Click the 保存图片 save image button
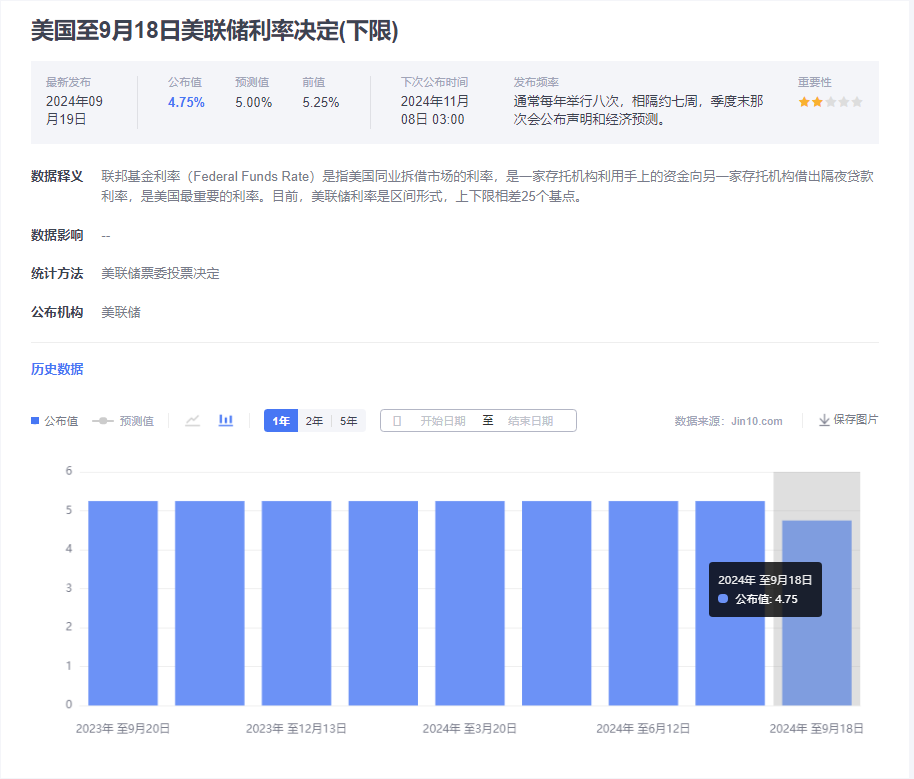 click(x=855, y=420)
